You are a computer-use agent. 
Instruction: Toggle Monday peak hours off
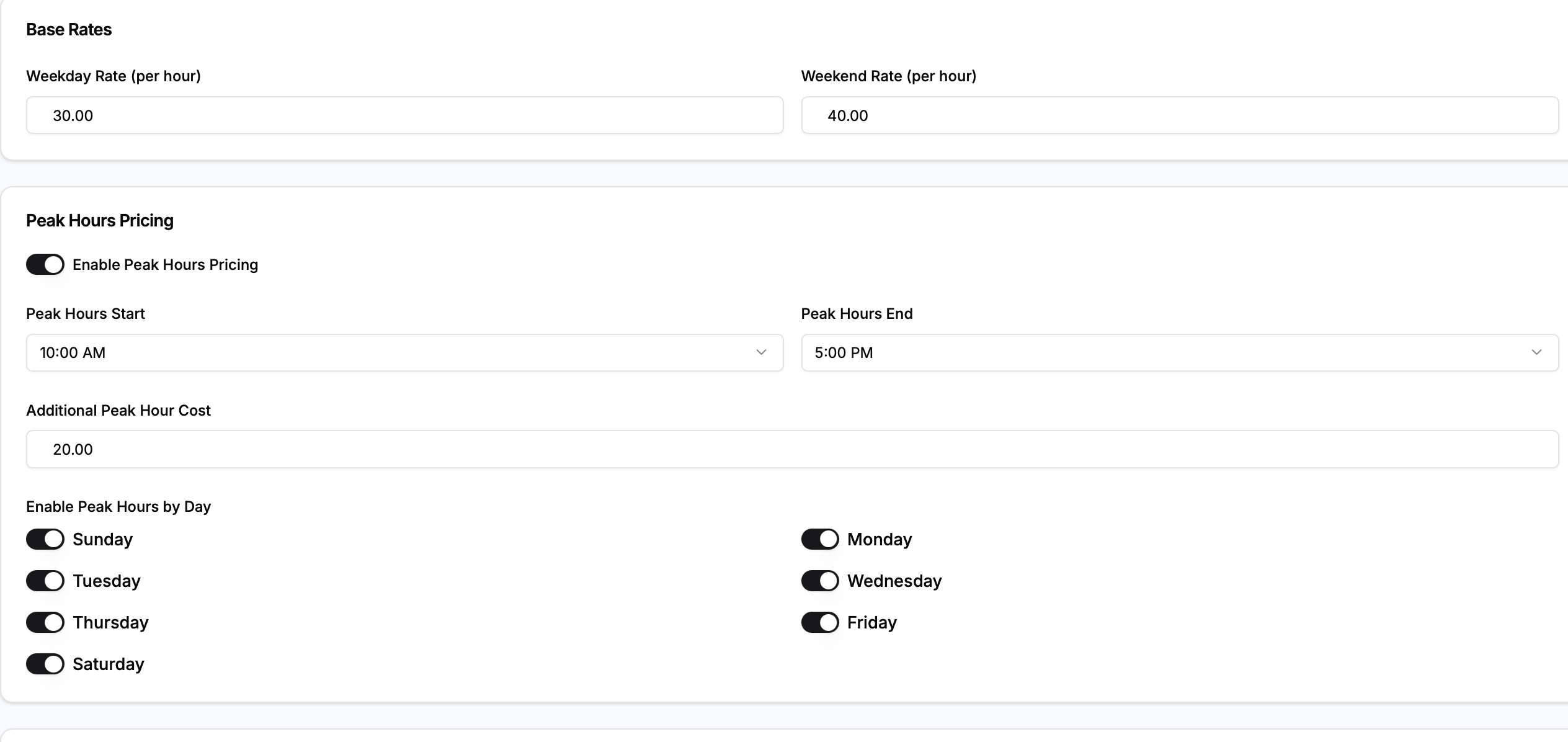pyautogui.click(x=819, y=539)
